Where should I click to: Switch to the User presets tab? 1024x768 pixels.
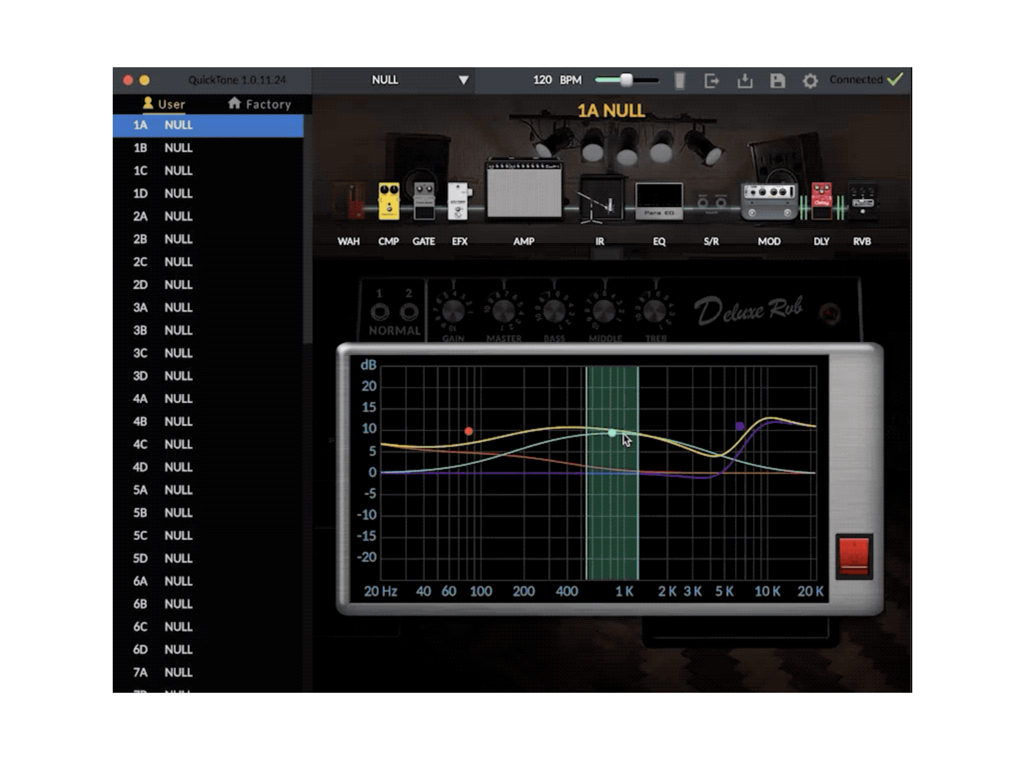pyautogui.click(x=164, y=104)
